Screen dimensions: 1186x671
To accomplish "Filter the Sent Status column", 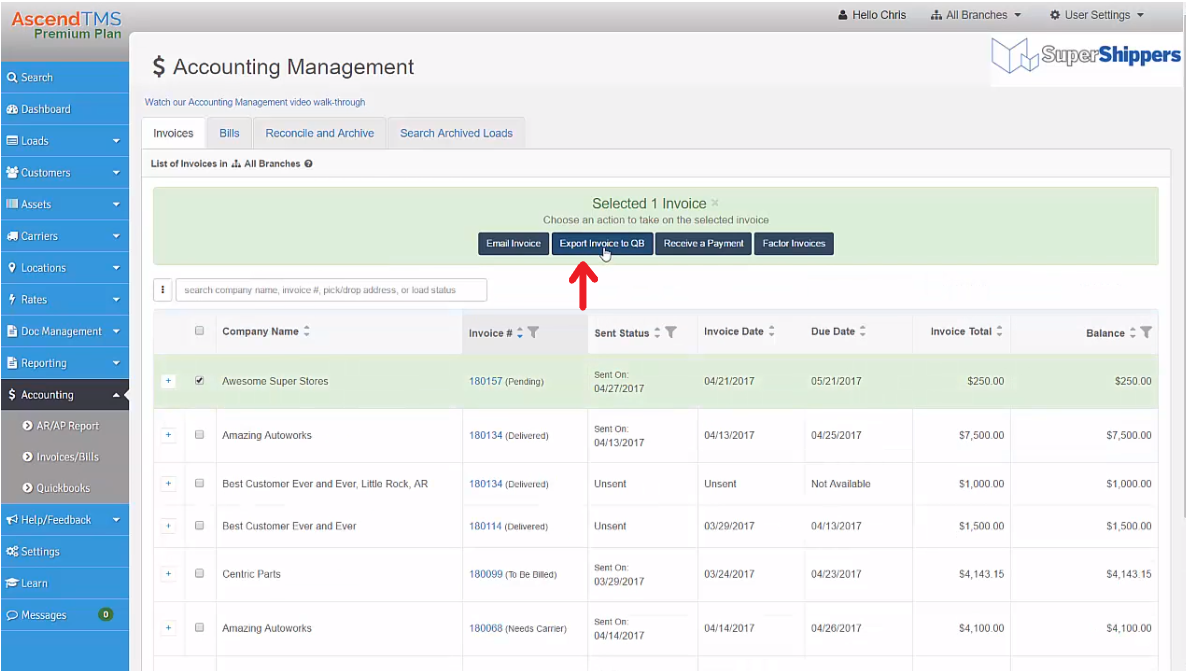I will point(671,332).
